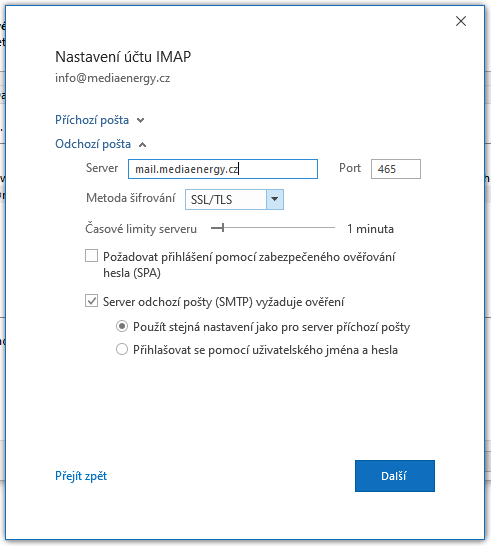The height and width of the screenshot is (546, 491).
Task: Collapse the Odchozí pošta section chevron
Action: pyautogui.click(x=142, y=145)
